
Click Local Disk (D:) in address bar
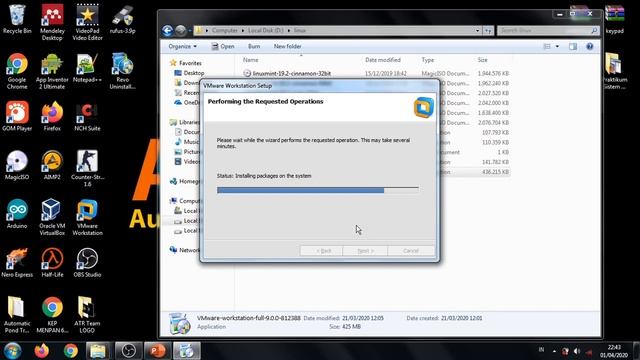(265, 31)
